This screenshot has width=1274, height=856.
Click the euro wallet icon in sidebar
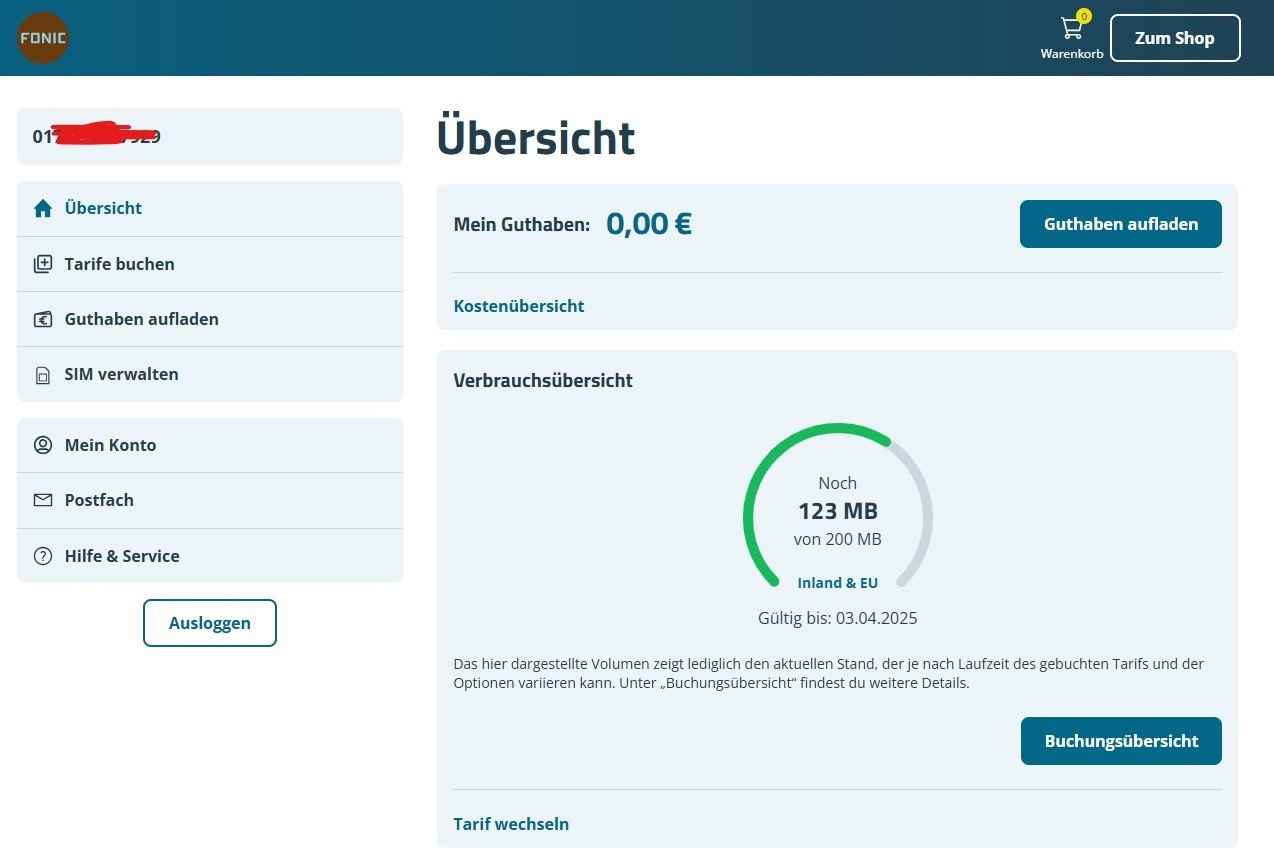[43, 319]
